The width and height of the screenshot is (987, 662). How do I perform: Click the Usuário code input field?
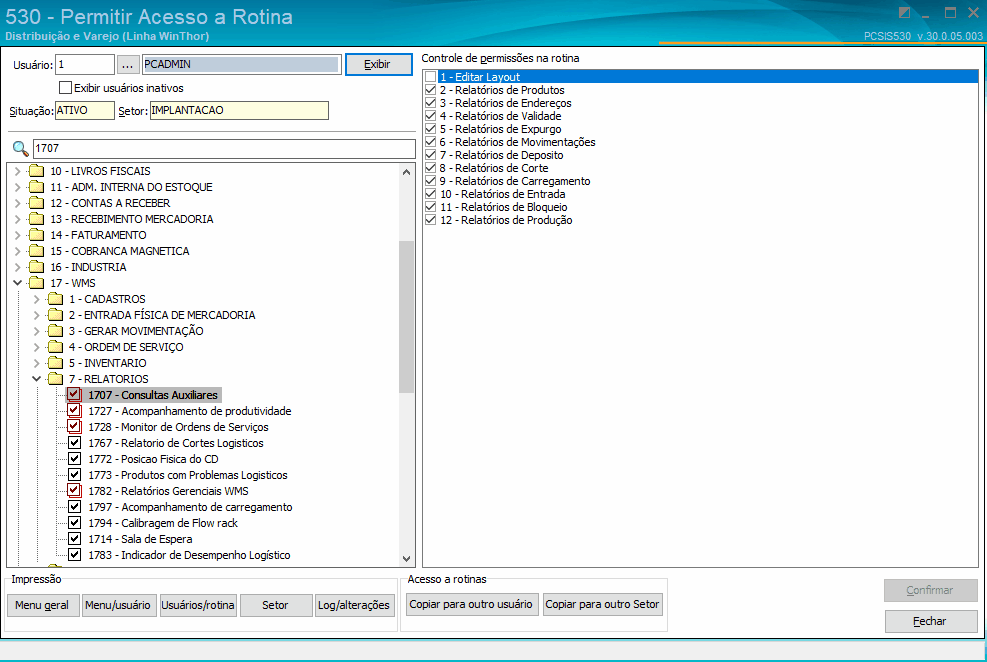85,64
